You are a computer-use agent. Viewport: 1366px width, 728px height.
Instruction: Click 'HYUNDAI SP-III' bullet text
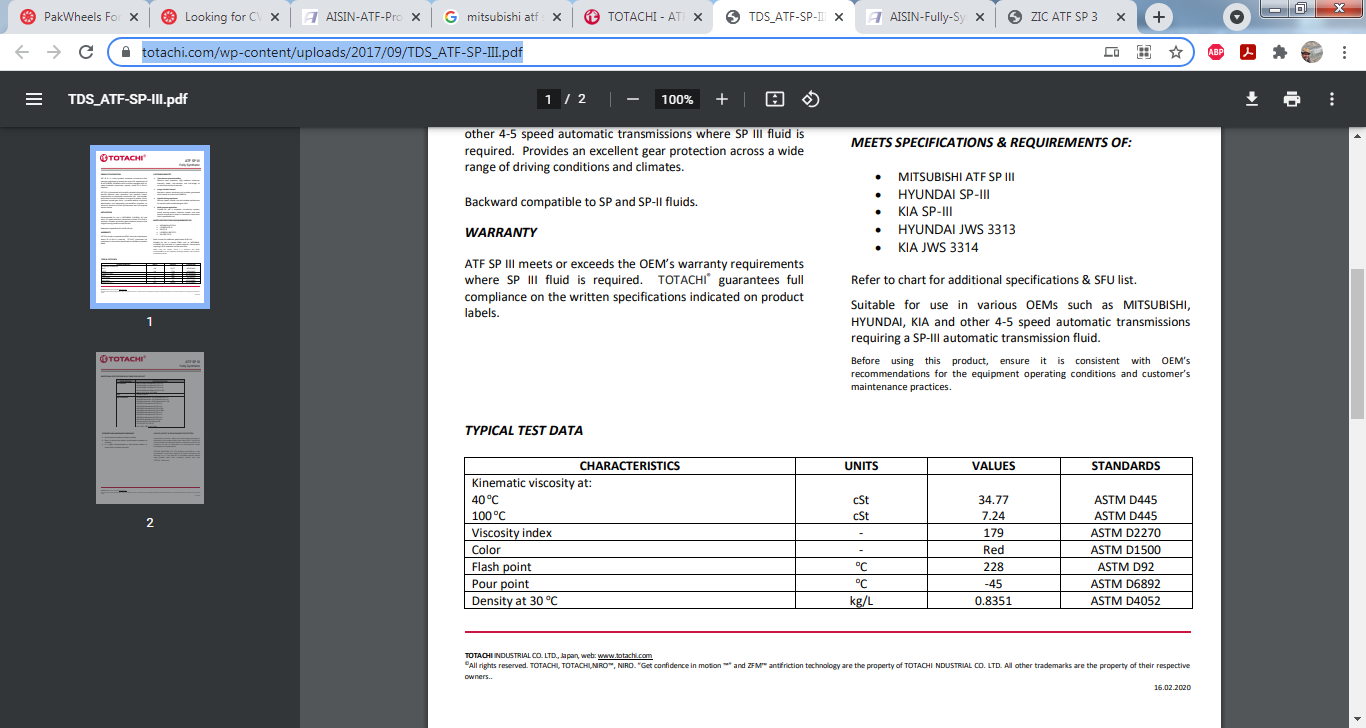(944, 195)
